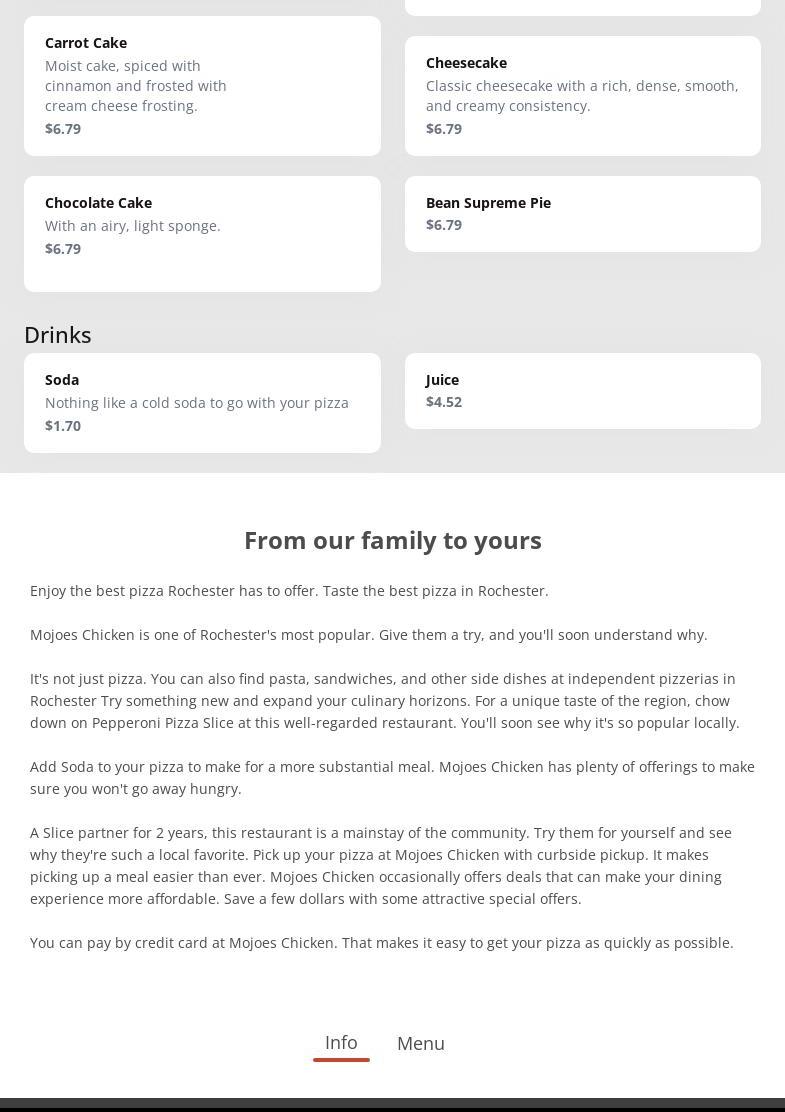Select the Bean Supreme Pie item

[x=582, y=214]
